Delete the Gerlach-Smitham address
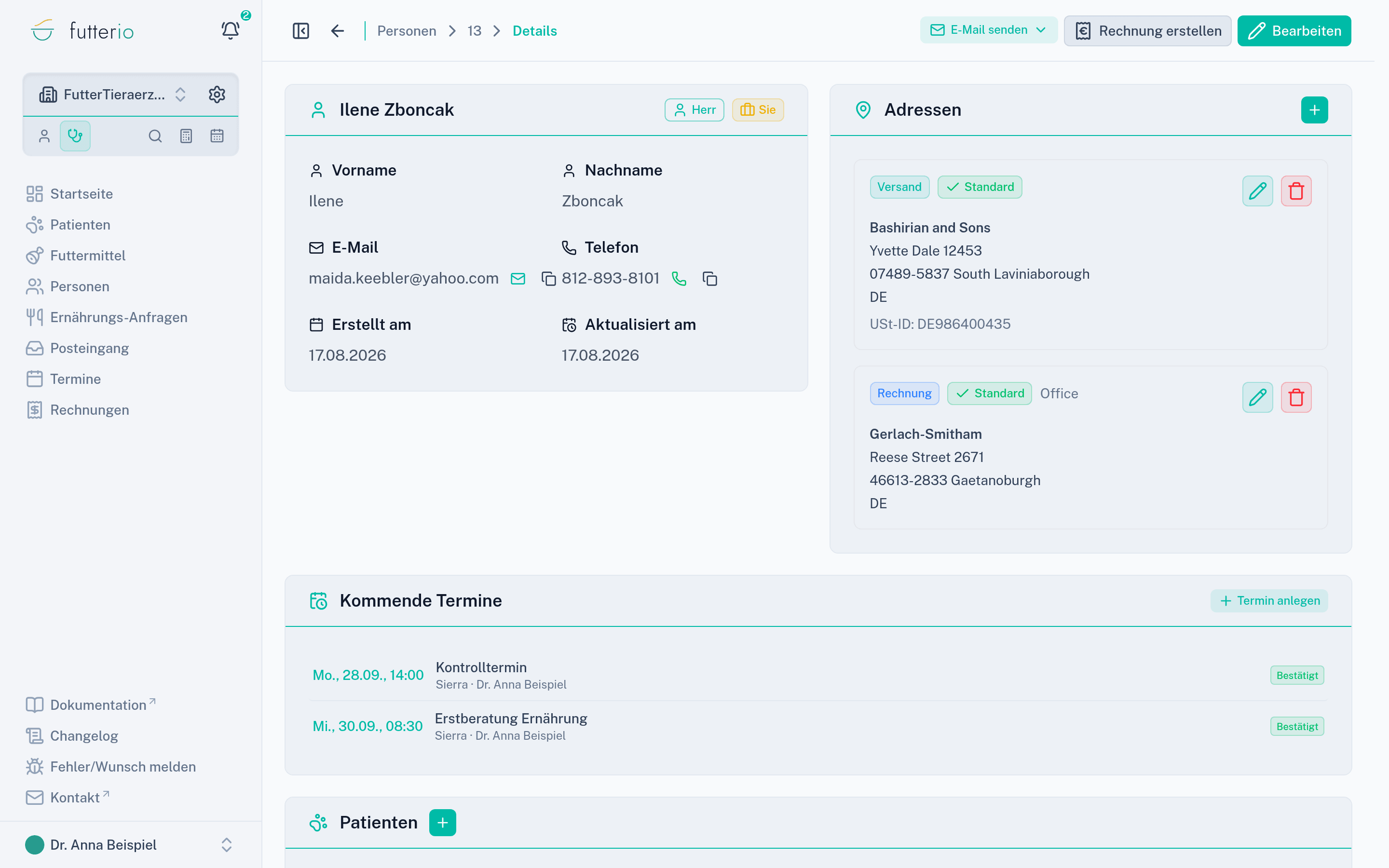 point(1296,397)
